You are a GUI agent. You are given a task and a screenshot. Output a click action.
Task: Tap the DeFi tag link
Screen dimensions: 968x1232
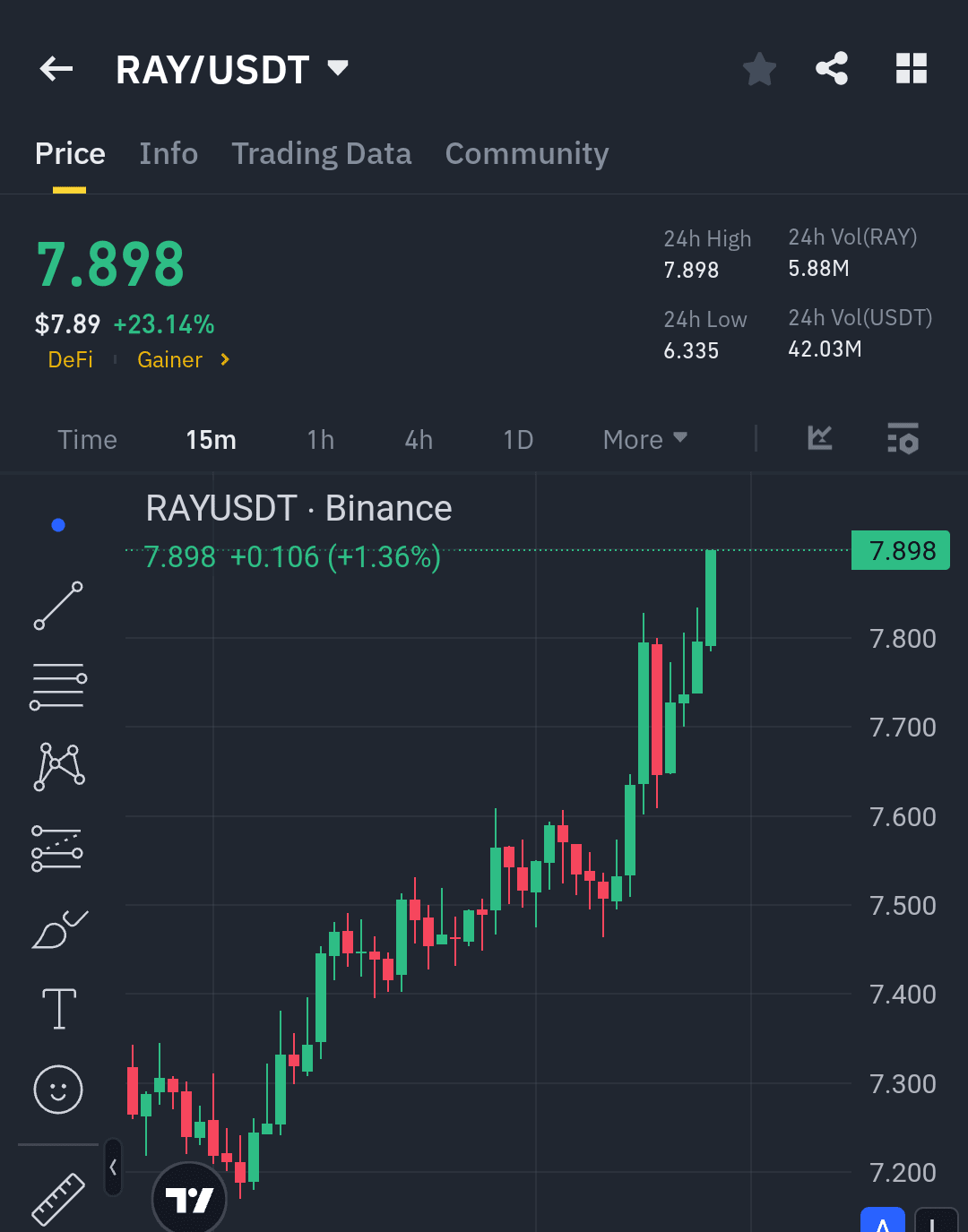coord(71,359)
